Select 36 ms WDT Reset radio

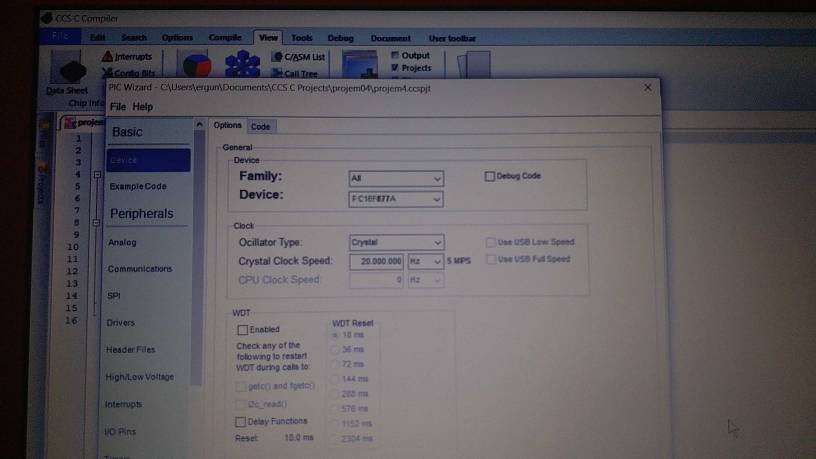coord(336,350)
